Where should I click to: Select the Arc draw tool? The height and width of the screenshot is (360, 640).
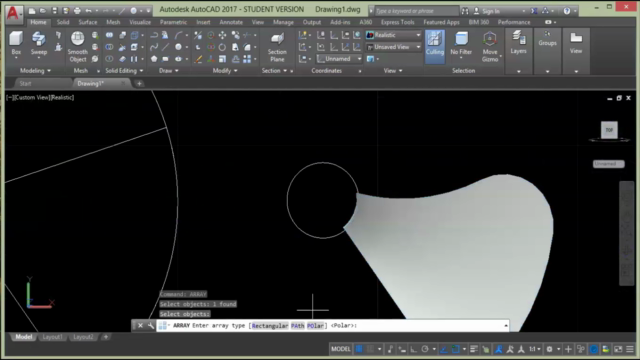(x=178, y=35)
